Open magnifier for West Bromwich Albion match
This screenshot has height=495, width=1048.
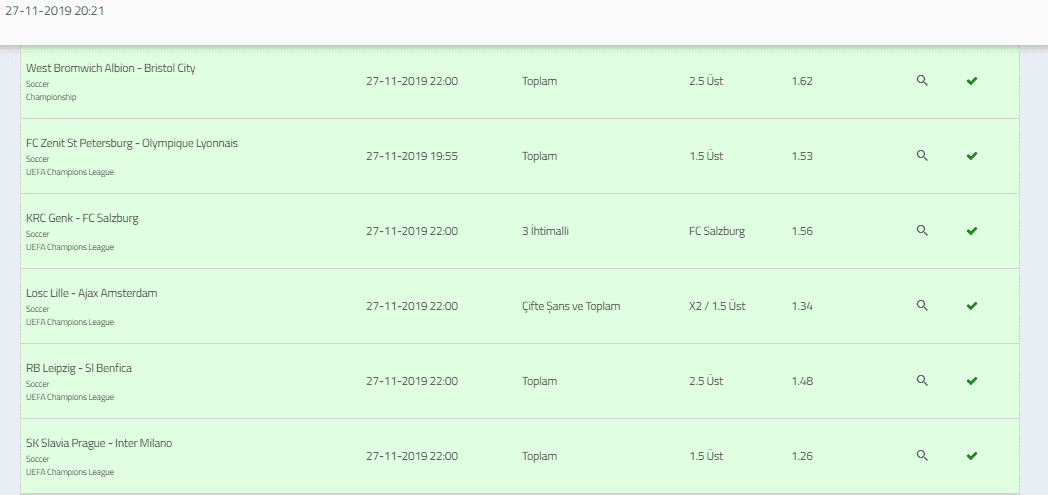point(922,81)
